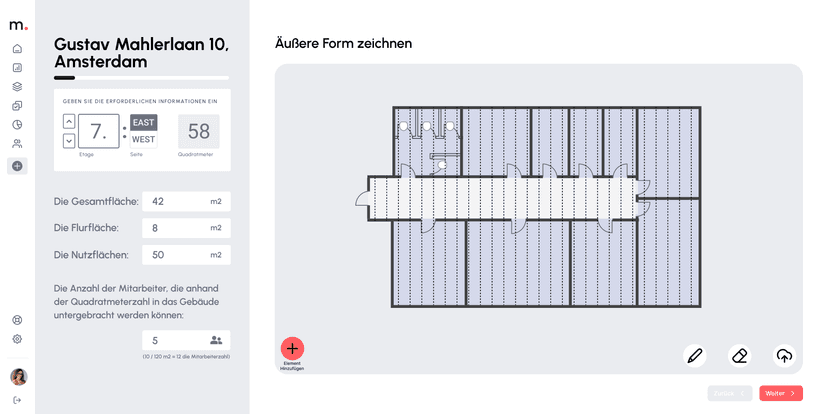The width and height of the screenshot is (828, 414).
Task: Select the pencil drawing tool
Action: [x=695, y=355]
